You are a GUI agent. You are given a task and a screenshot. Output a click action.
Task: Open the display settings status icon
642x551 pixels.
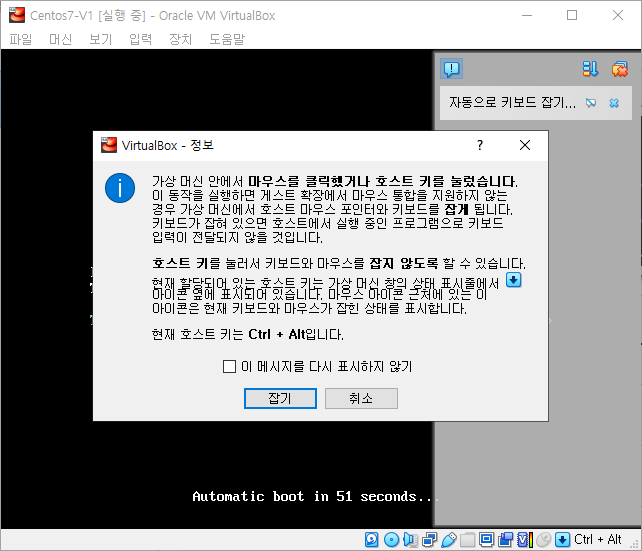click(x=486, y=540)
